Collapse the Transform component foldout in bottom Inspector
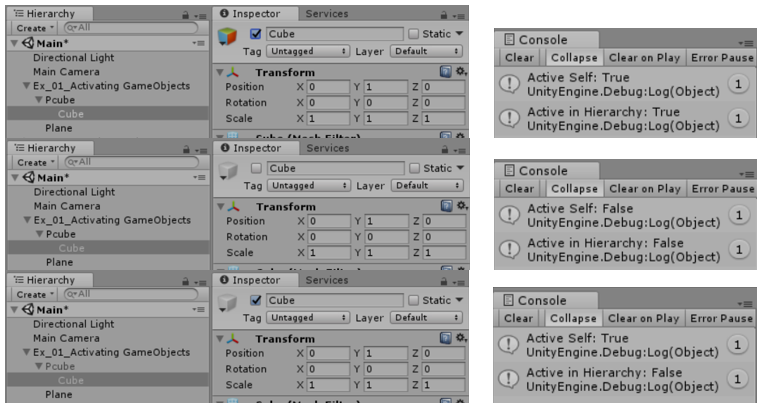The height and width of the screenshot is (410, 764). 220,339
